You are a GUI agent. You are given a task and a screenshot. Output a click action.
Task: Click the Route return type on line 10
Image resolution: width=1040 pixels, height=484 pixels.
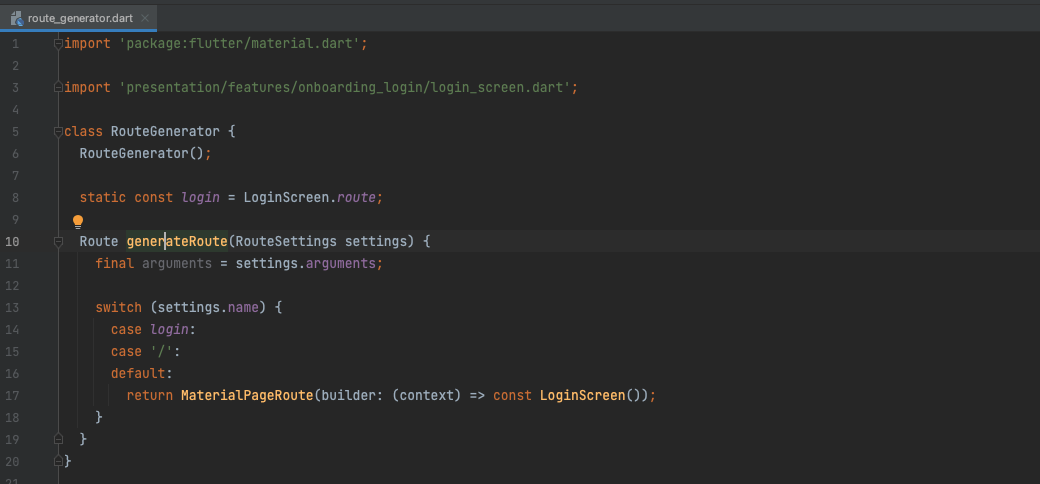(99, 241)
